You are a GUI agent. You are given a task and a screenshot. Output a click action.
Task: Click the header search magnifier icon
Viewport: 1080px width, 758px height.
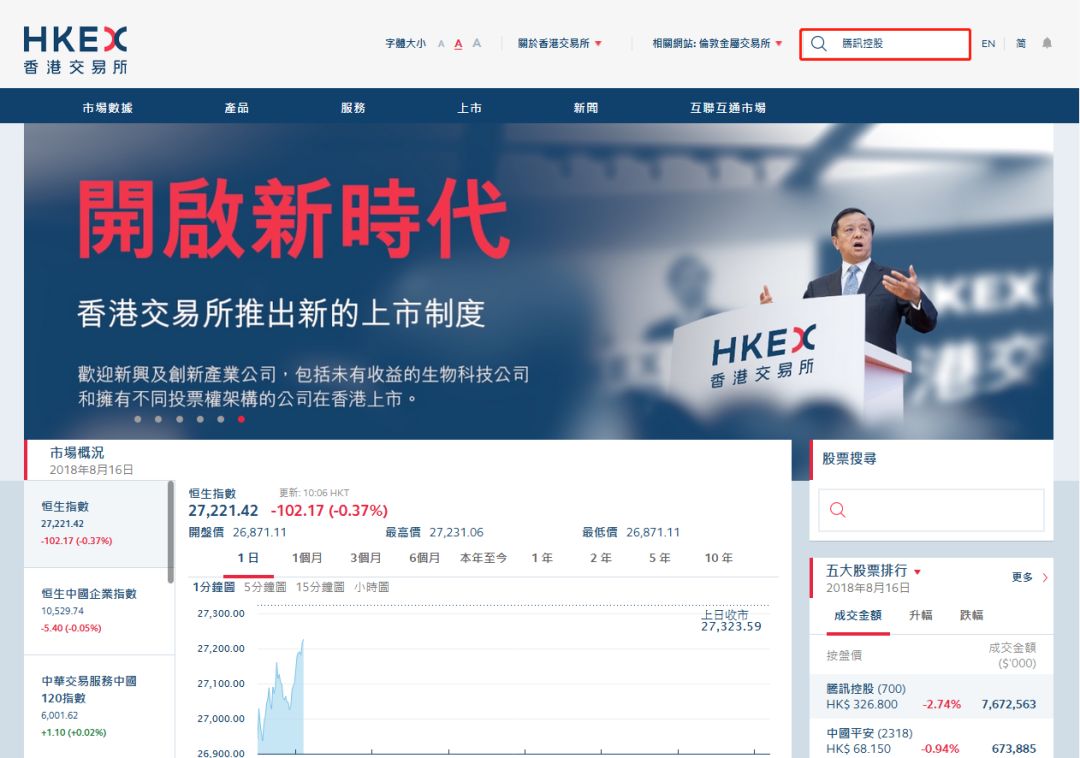coord(818,44)
